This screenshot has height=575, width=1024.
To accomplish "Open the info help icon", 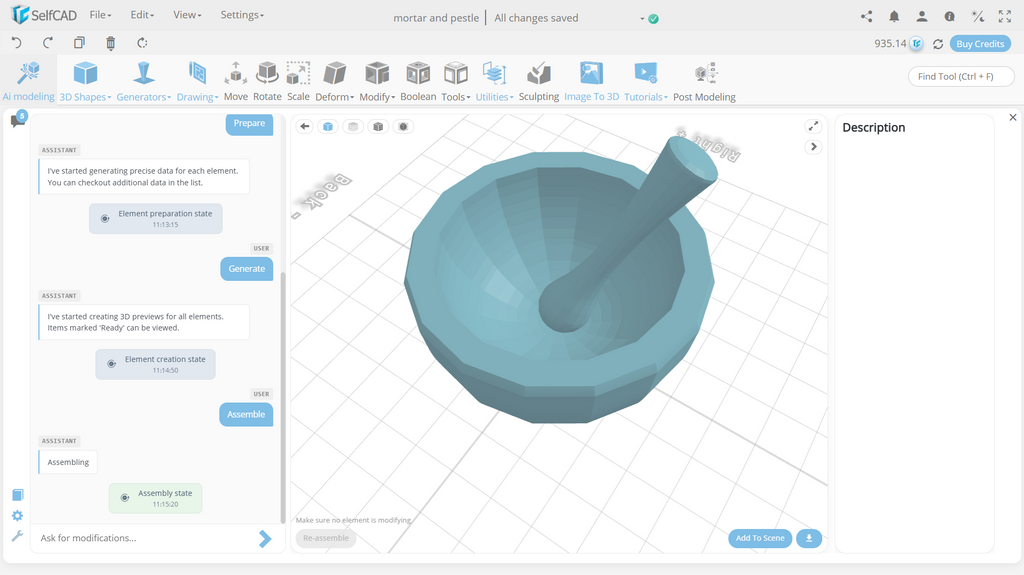I will tap(950, 16).
